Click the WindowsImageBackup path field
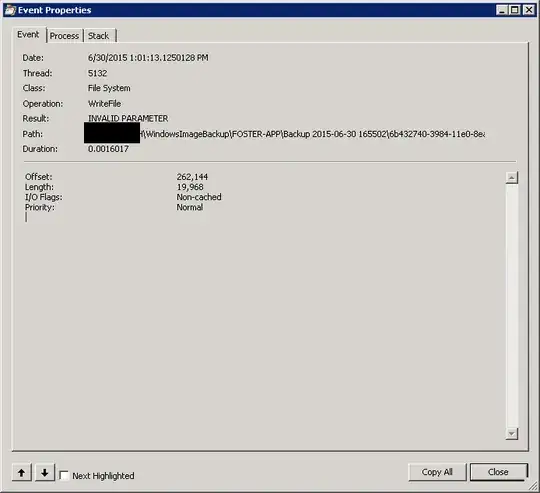Screen dimensions: 540x493 (285, 134)
